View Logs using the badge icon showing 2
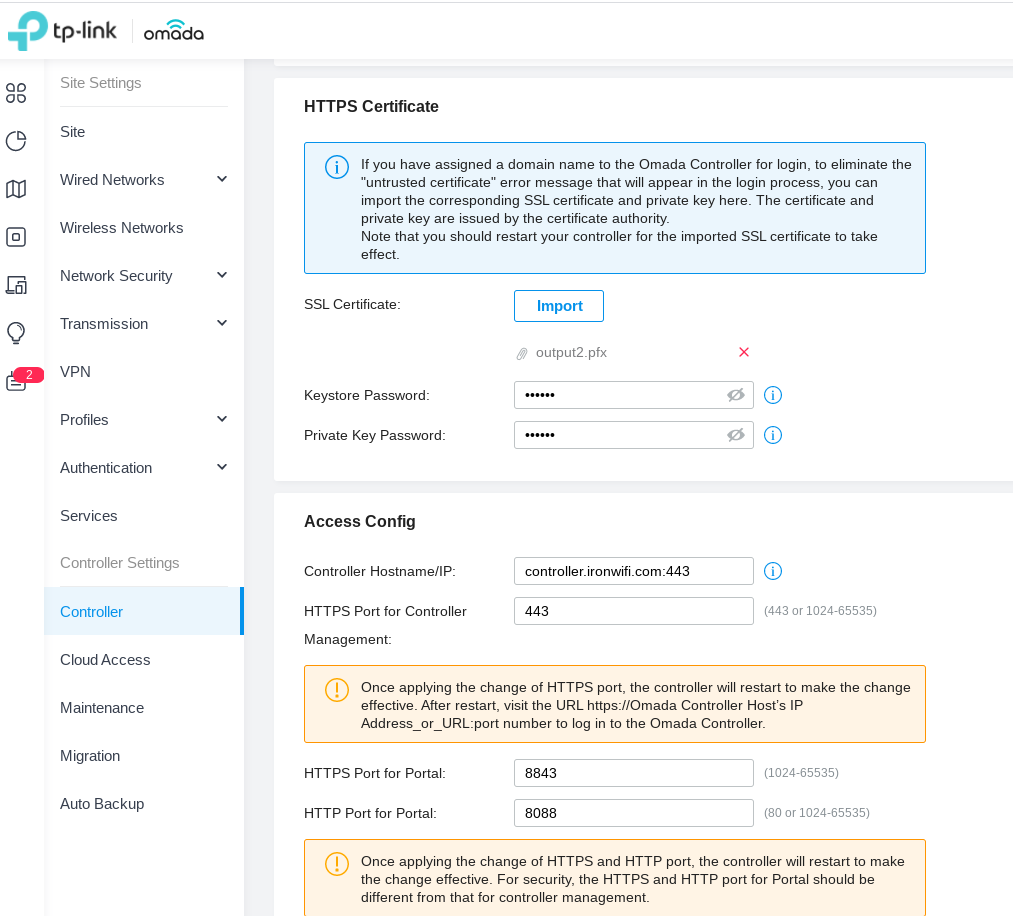 tap(16, 381)
